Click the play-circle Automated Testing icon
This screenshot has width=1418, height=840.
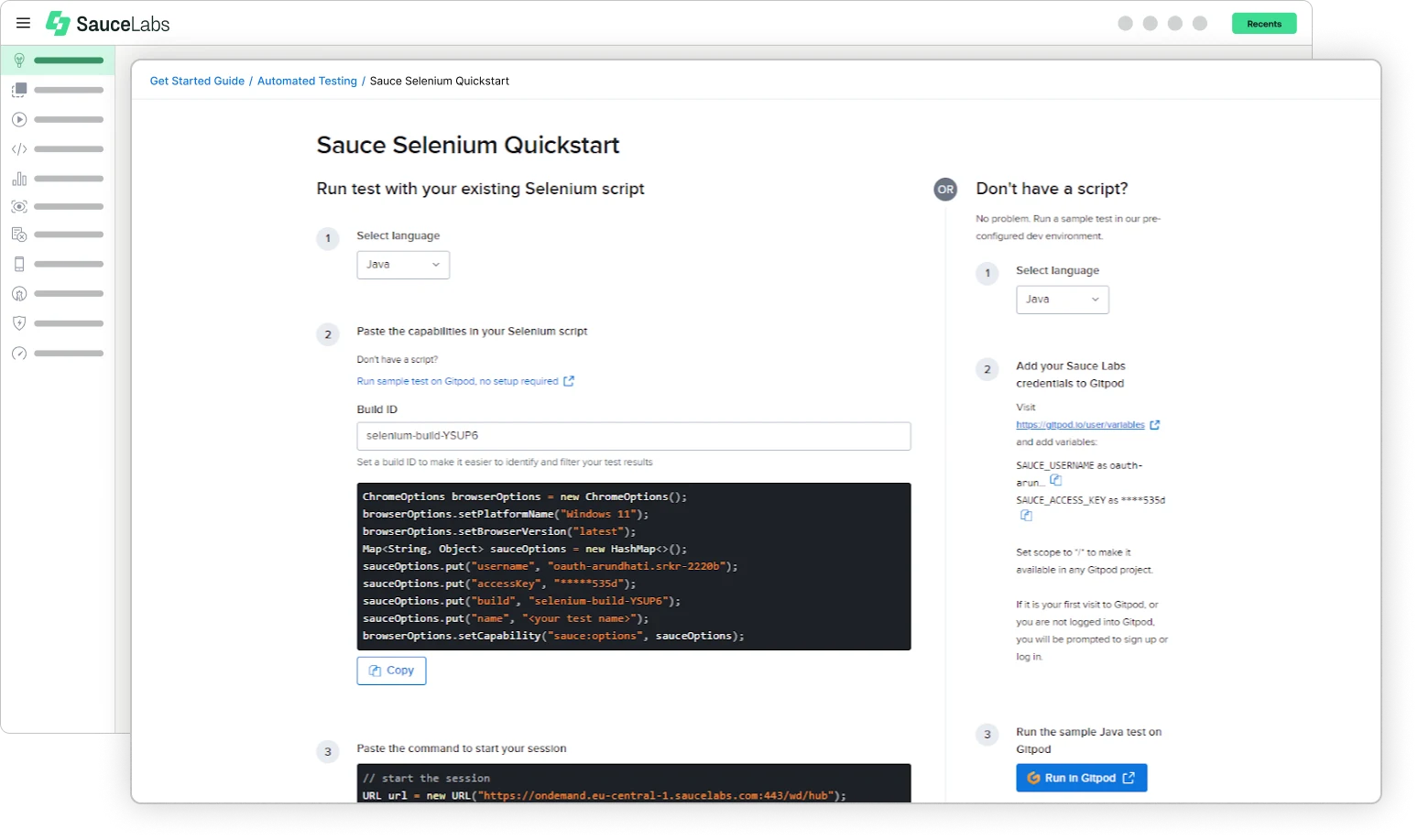(x=19, y=119)
